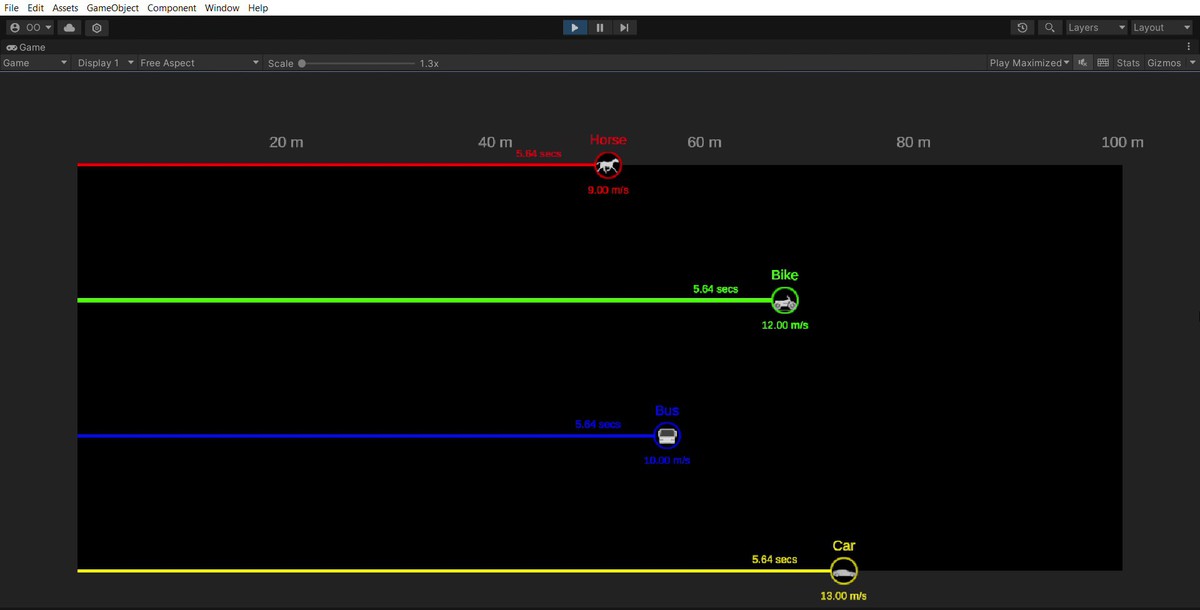Expand the Free Aspect dropdown

pyautogui.click(x=198, y=63)
